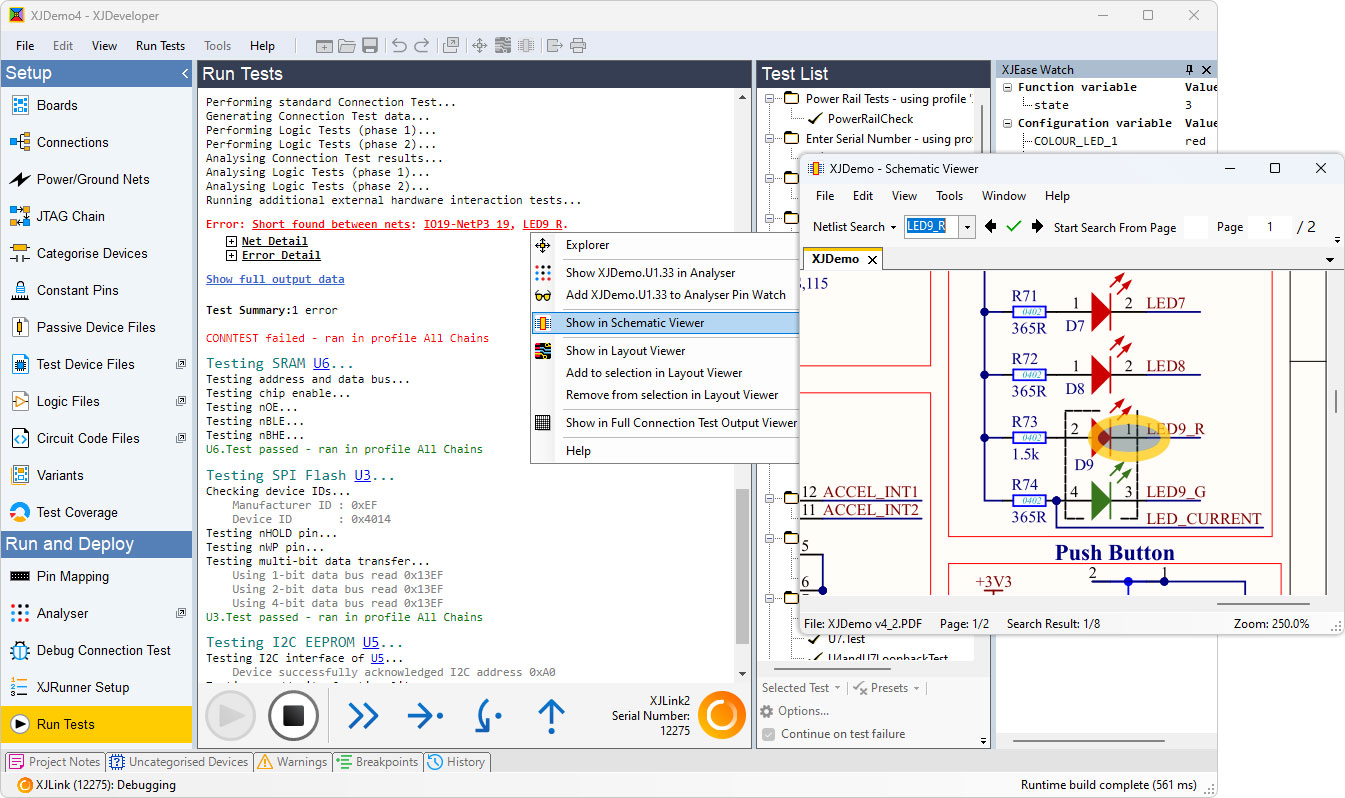1345x798 pixels.
Task: Collapse Power Rail Tests tree node
Action: pyautogui.click(x=771, y=99)
